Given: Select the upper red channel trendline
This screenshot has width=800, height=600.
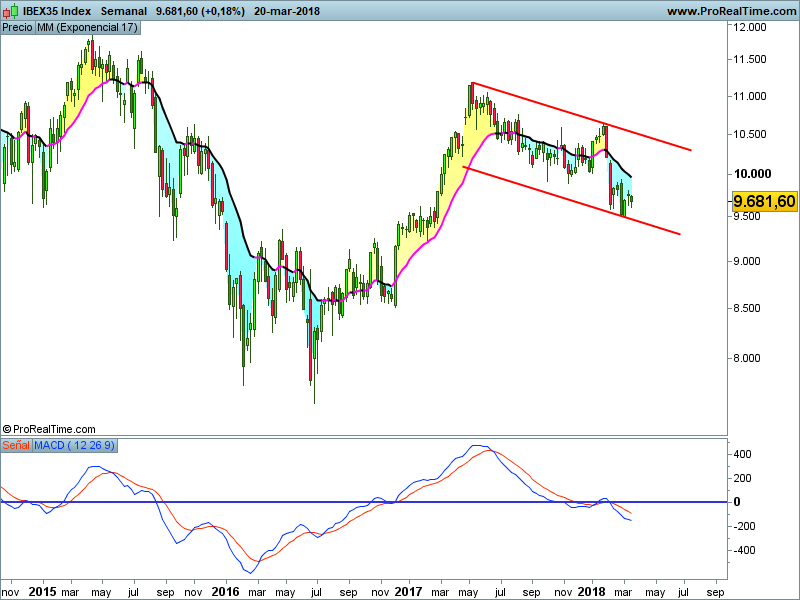Looking at the screenshot, I should (x=580, y=115).
